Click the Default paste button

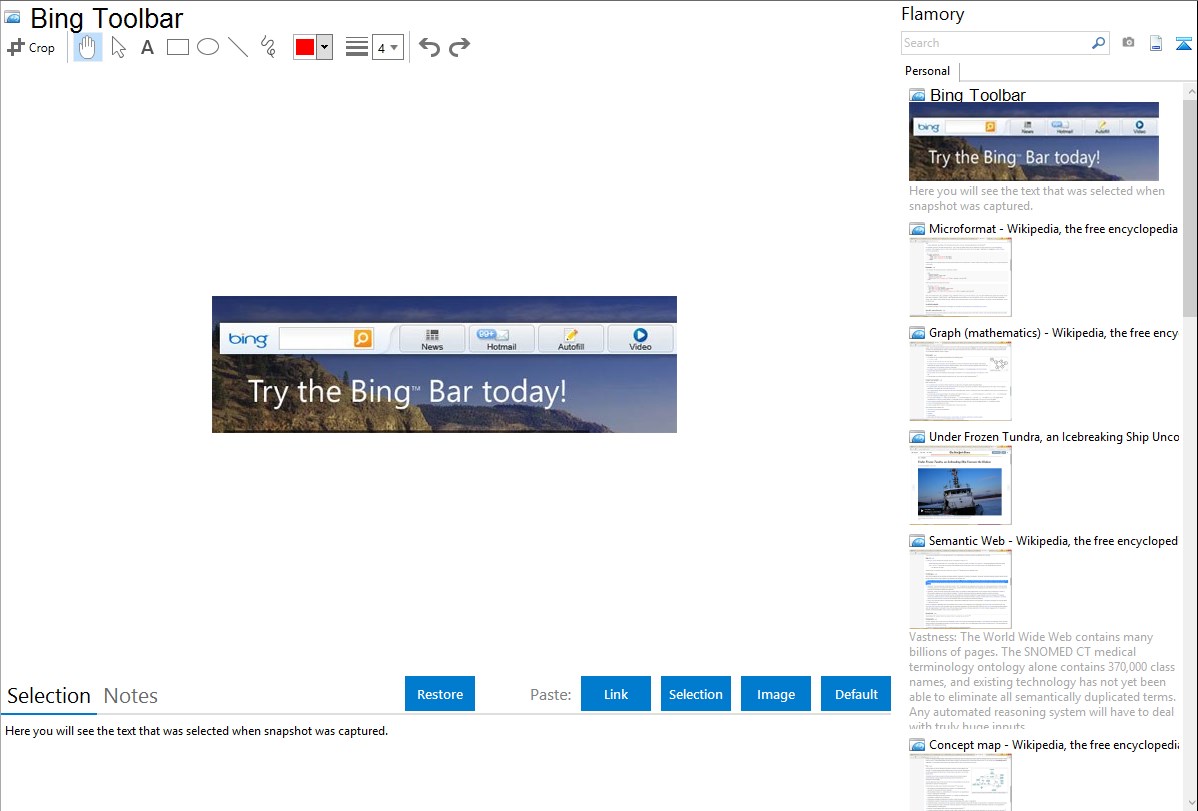pos(856,694)
